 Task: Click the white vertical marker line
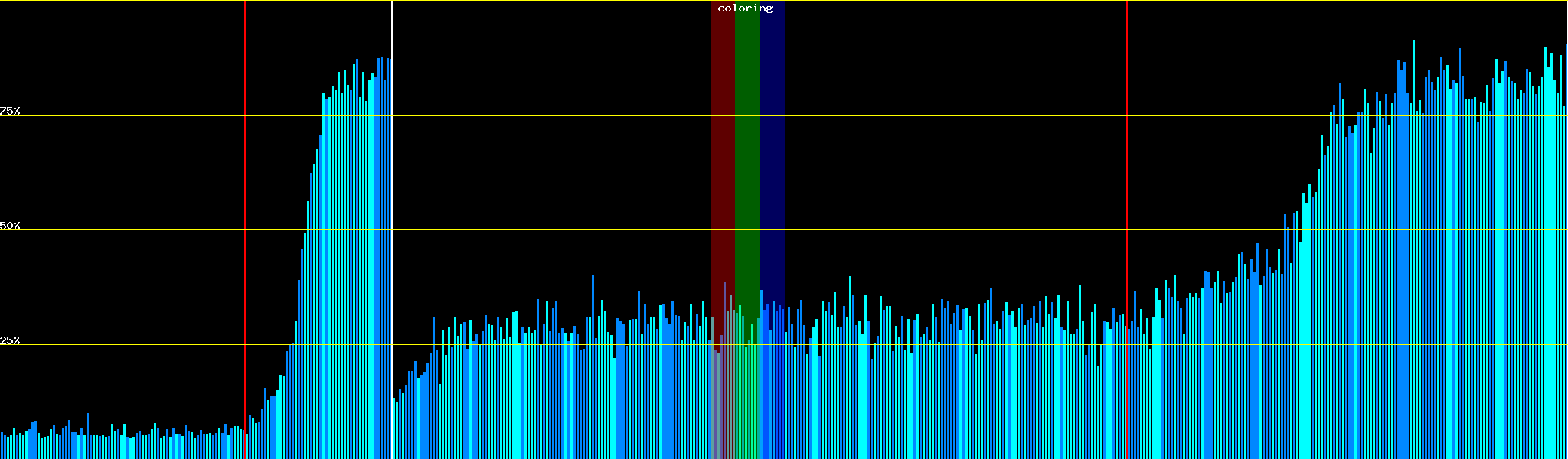(392, 191)
